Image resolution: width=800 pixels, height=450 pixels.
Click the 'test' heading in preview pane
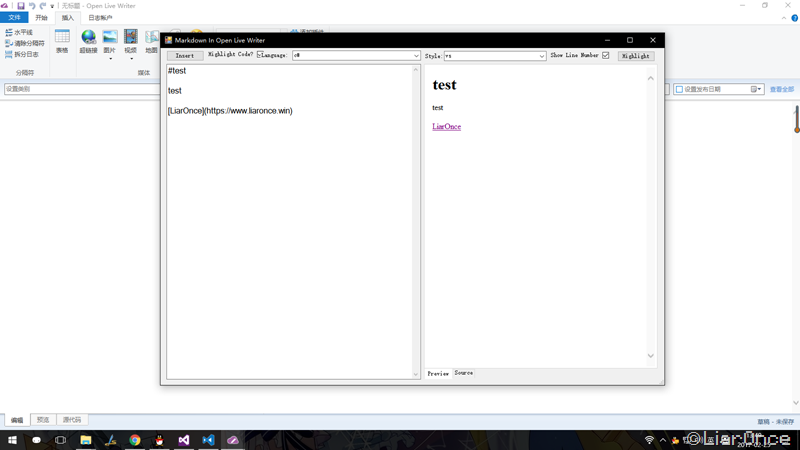[x=444, y=85]
